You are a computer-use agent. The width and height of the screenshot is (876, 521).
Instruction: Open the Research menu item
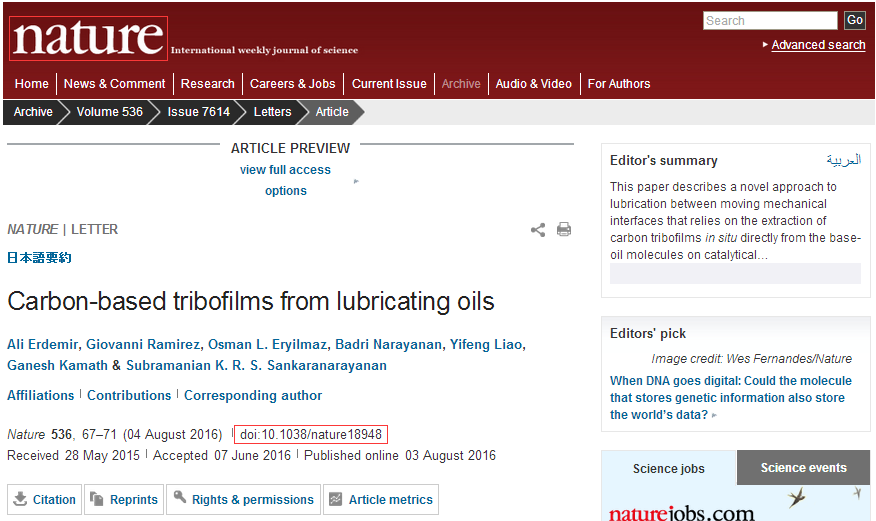coord(208,84)
